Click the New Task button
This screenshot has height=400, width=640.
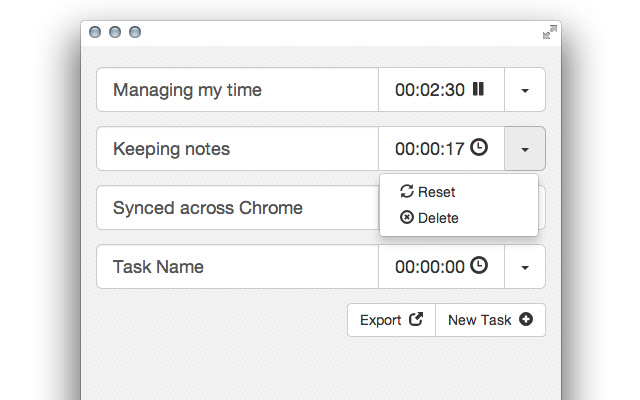click(490, 320)
